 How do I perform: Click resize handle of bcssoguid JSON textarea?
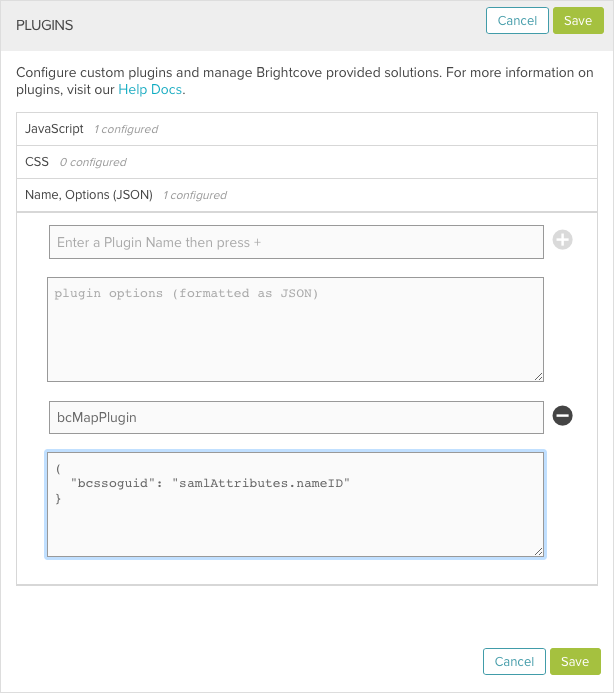click(538, 550)
